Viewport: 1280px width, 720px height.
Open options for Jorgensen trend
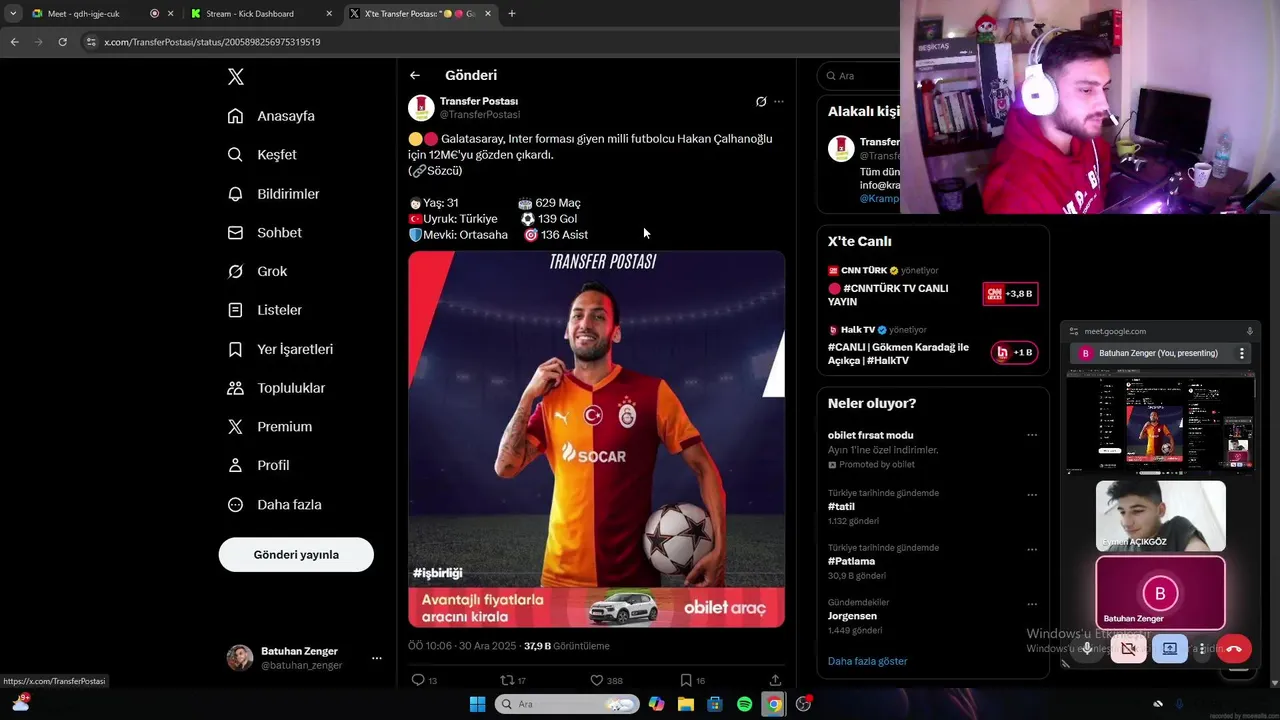pyautogui.click(x=1032, y=604)
